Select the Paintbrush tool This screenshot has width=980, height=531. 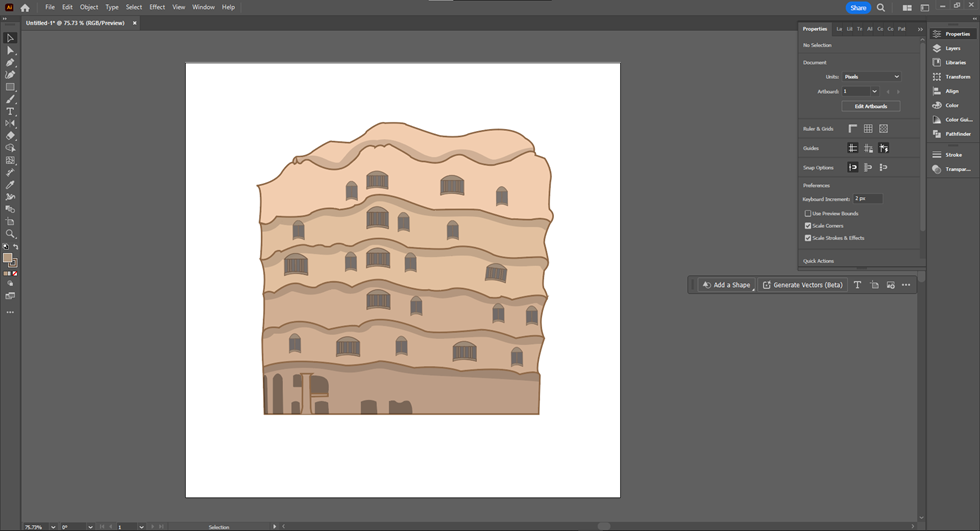click(x=10, y=99)
